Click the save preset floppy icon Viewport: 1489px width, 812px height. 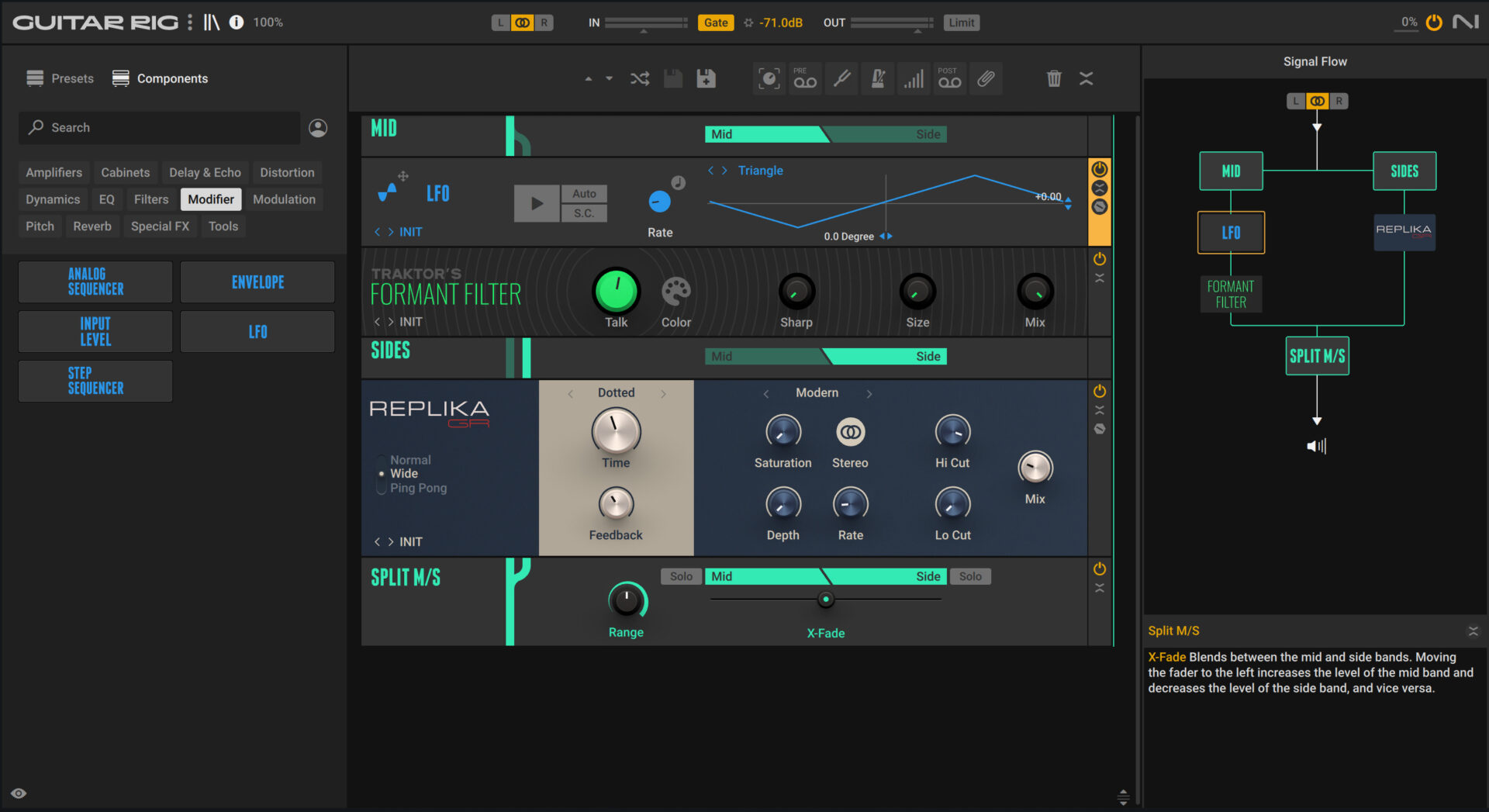coord(673,78)
